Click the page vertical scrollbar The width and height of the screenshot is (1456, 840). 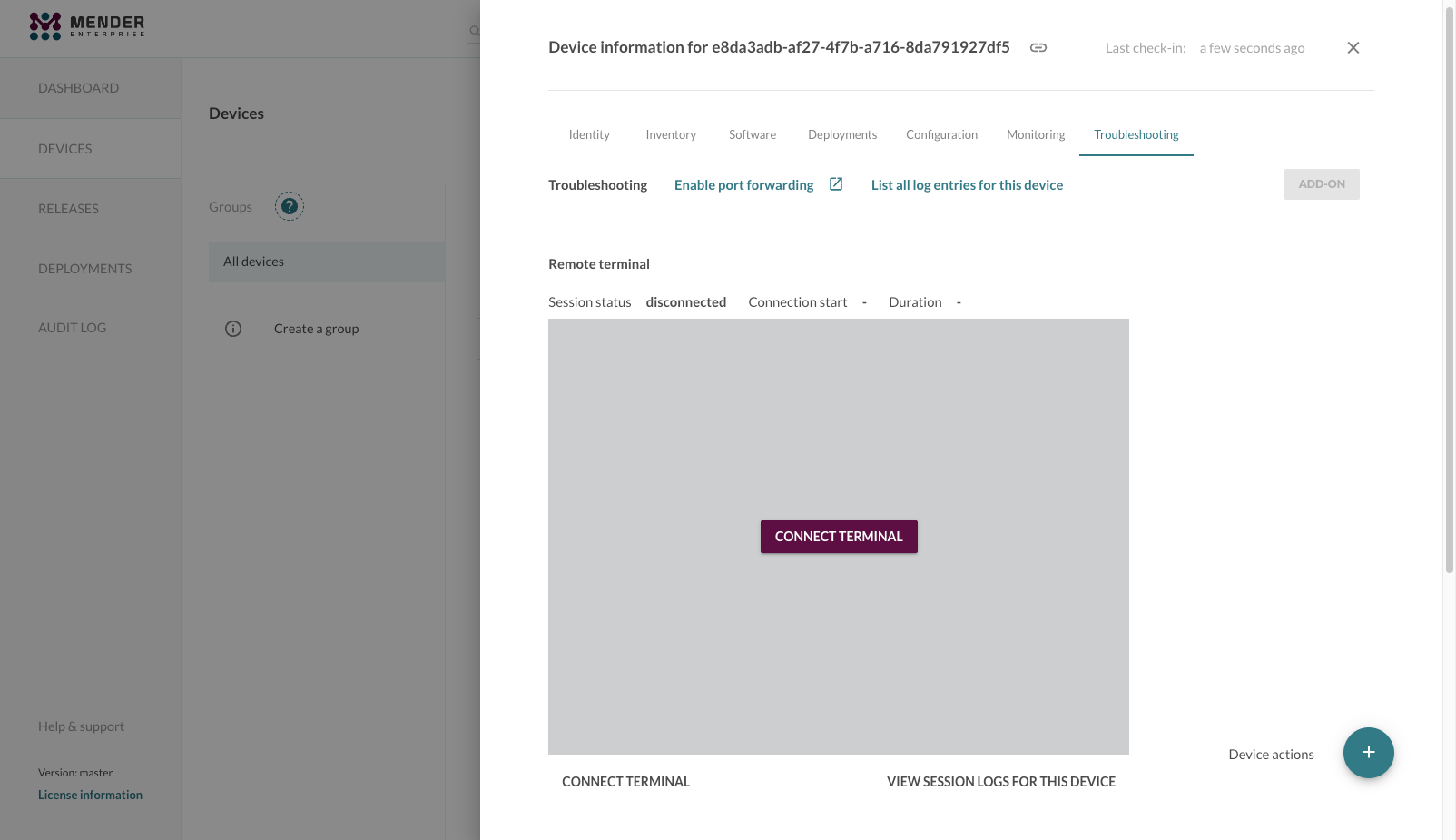pos(1449,291)
